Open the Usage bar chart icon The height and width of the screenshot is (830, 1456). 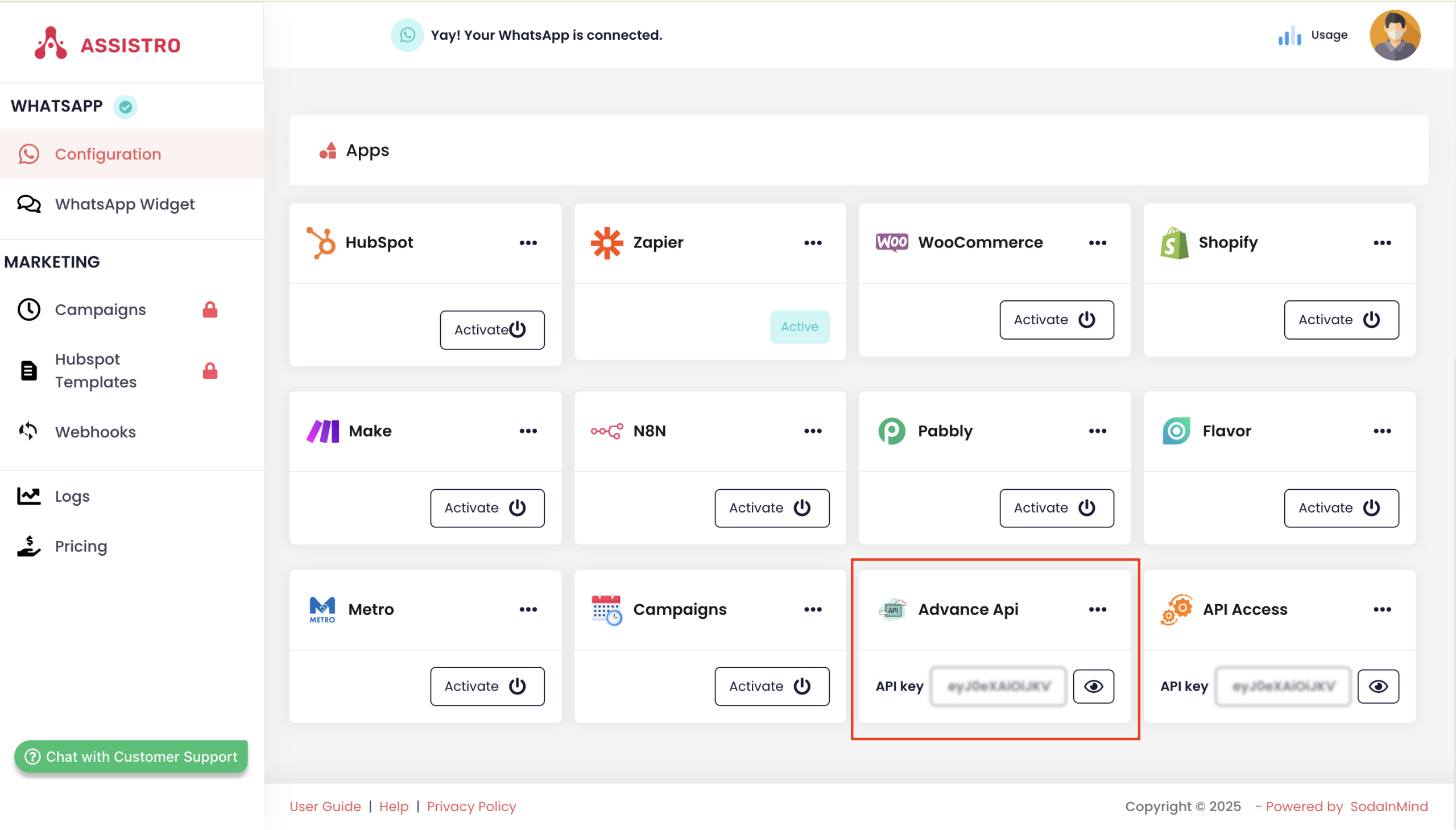[x=1289, y=36]
